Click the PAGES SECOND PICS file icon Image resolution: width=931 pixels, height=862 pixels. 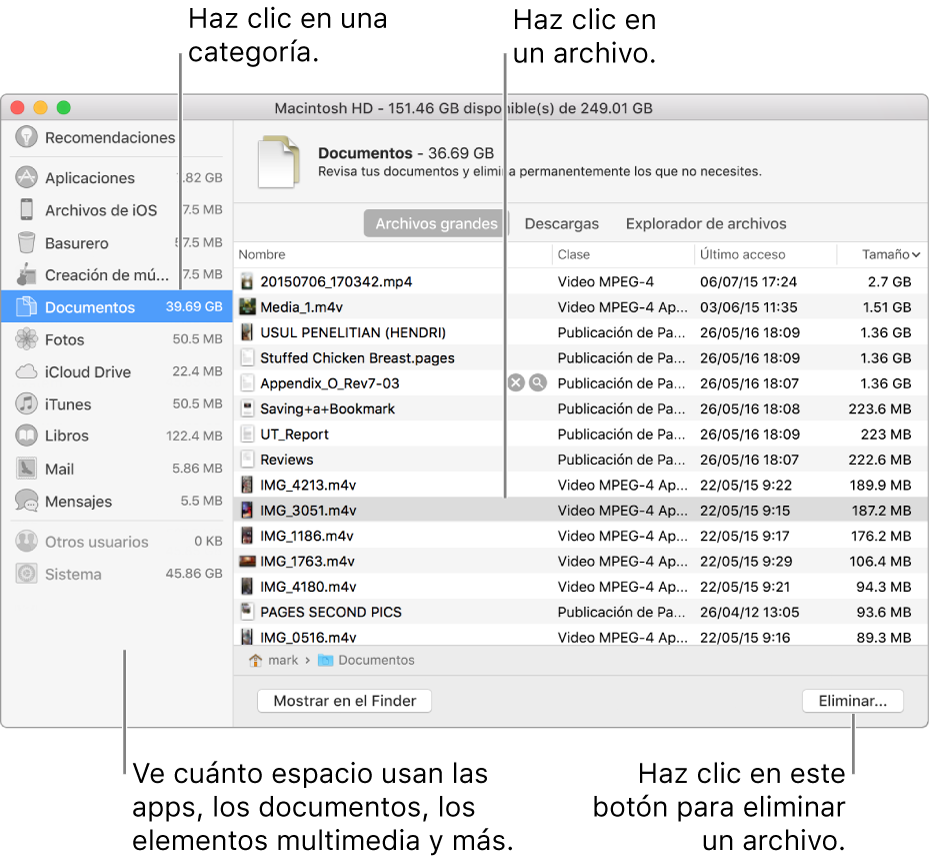tap(247, 611)
